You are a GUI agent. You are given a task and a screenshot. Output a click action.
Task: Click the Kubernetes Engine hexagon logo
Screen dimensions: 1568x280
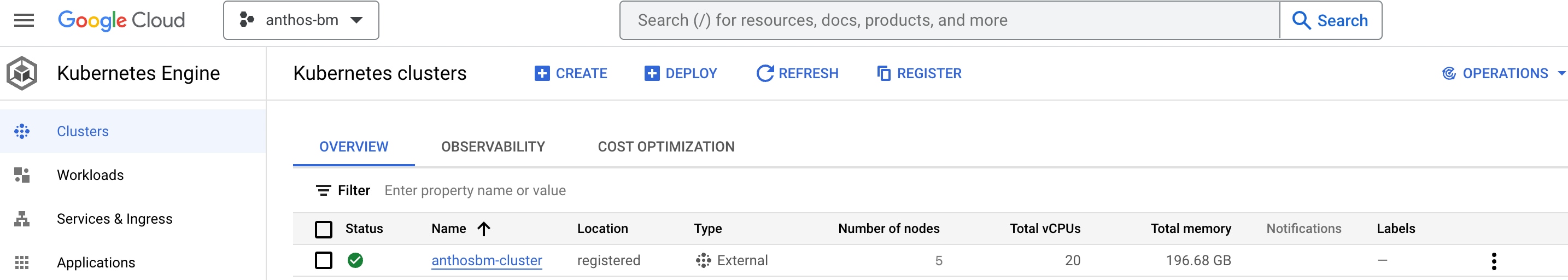pos(22,73)
